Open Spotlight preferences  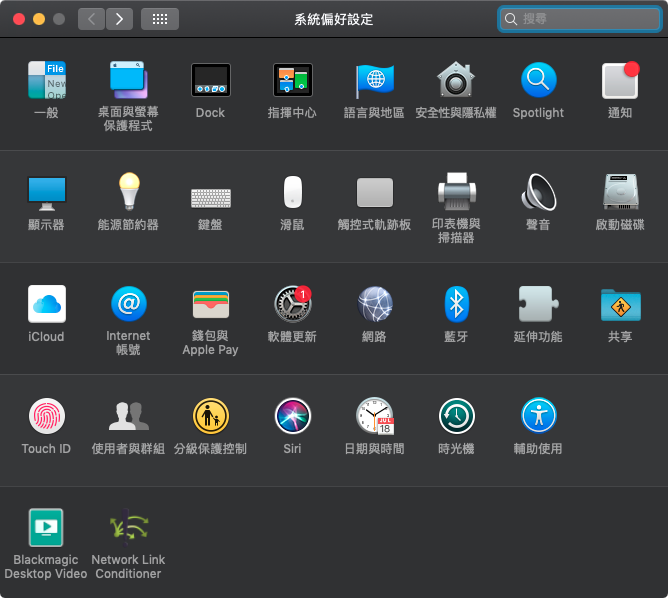538,81
